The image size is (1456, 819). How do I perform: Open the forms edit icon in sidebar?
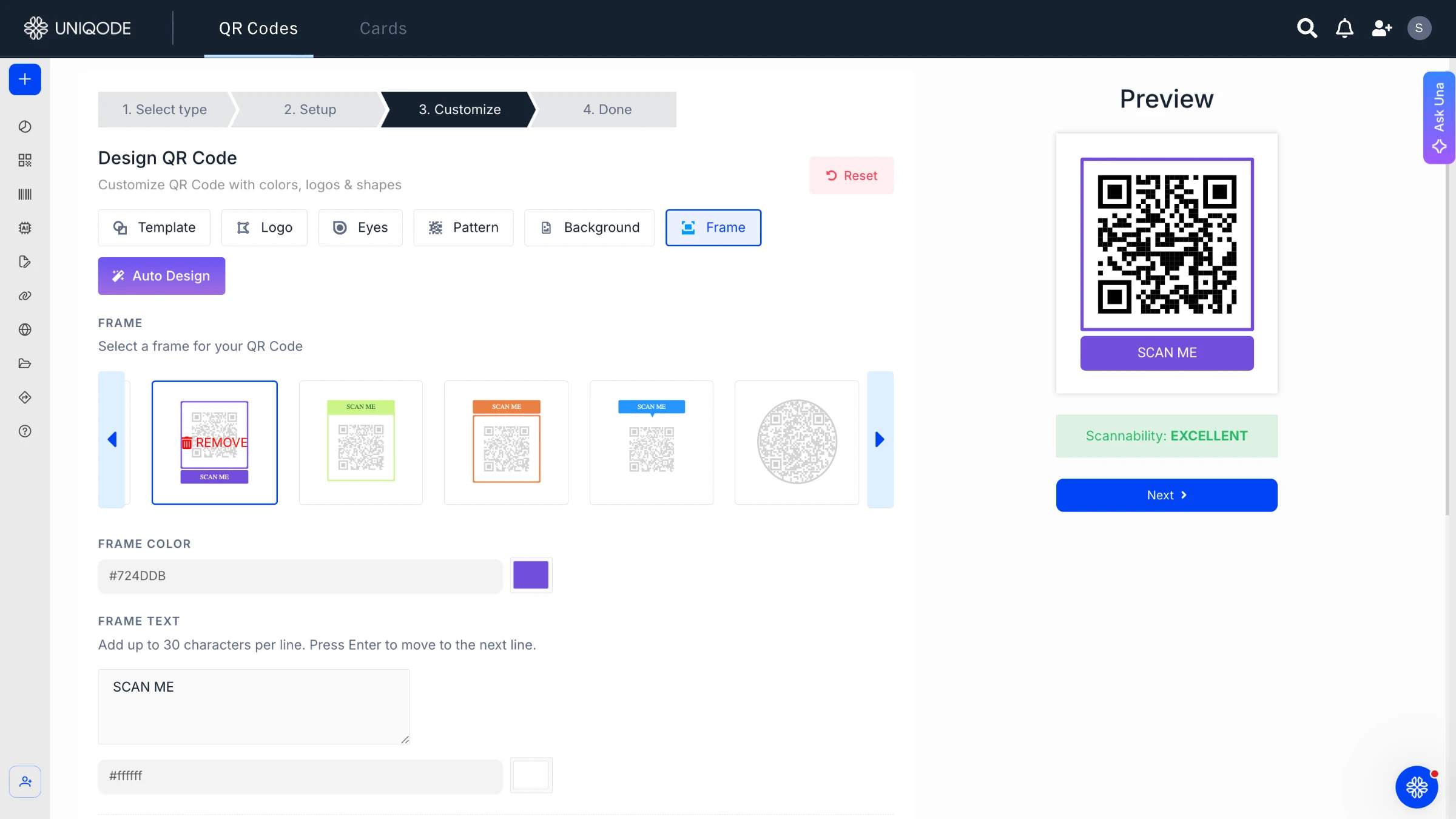[25, 262]
